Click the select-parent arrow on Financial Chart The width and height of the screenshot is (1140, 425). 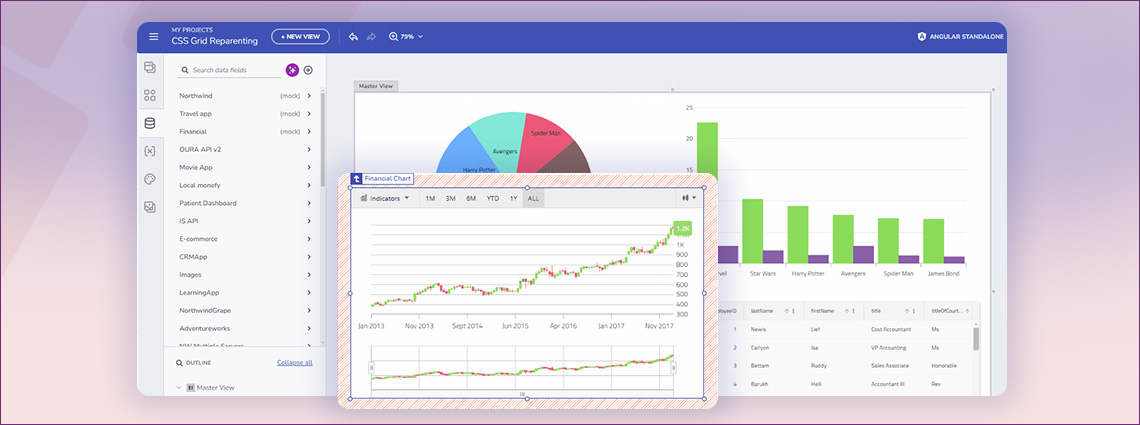tap(357, 178)
